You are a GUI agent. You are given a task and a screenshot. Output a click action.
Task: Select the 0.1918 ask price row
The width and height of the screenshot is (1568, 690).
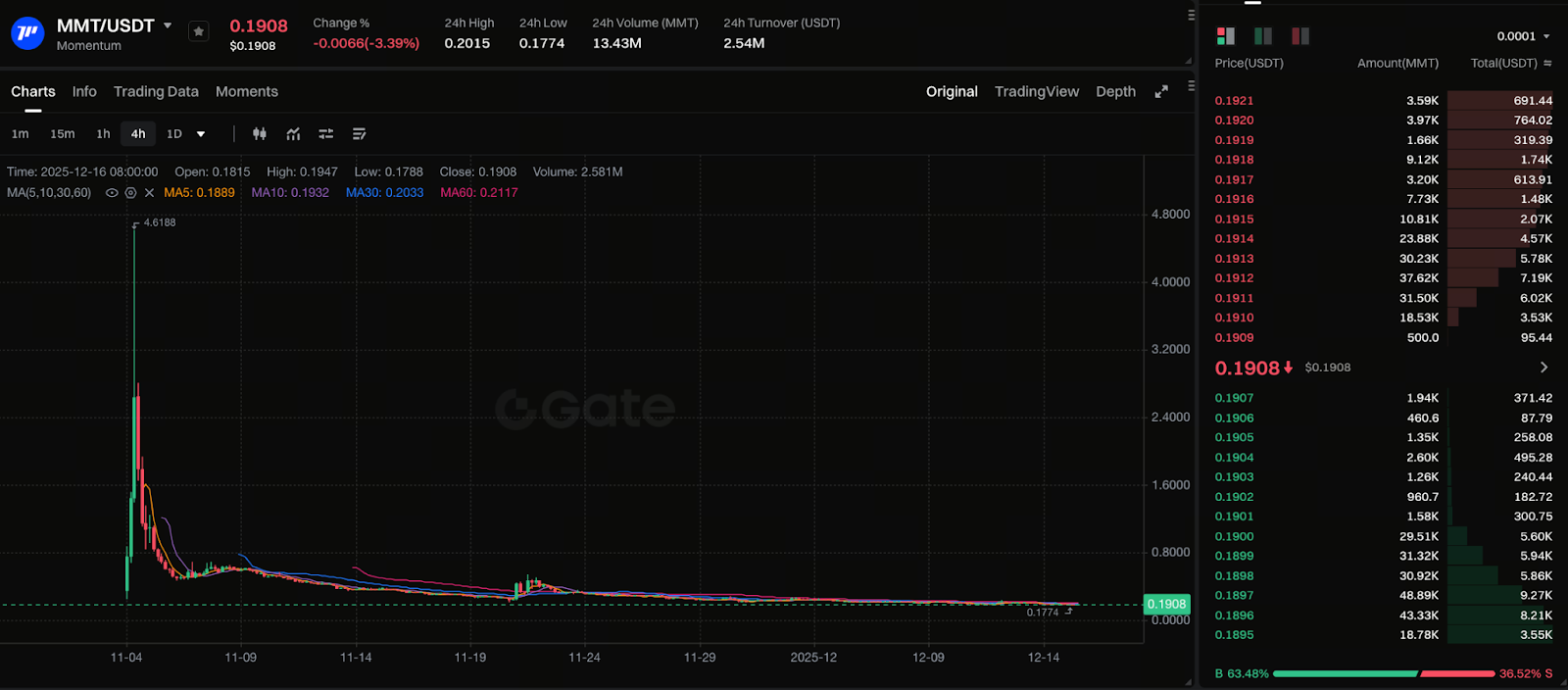point(1383,160)
